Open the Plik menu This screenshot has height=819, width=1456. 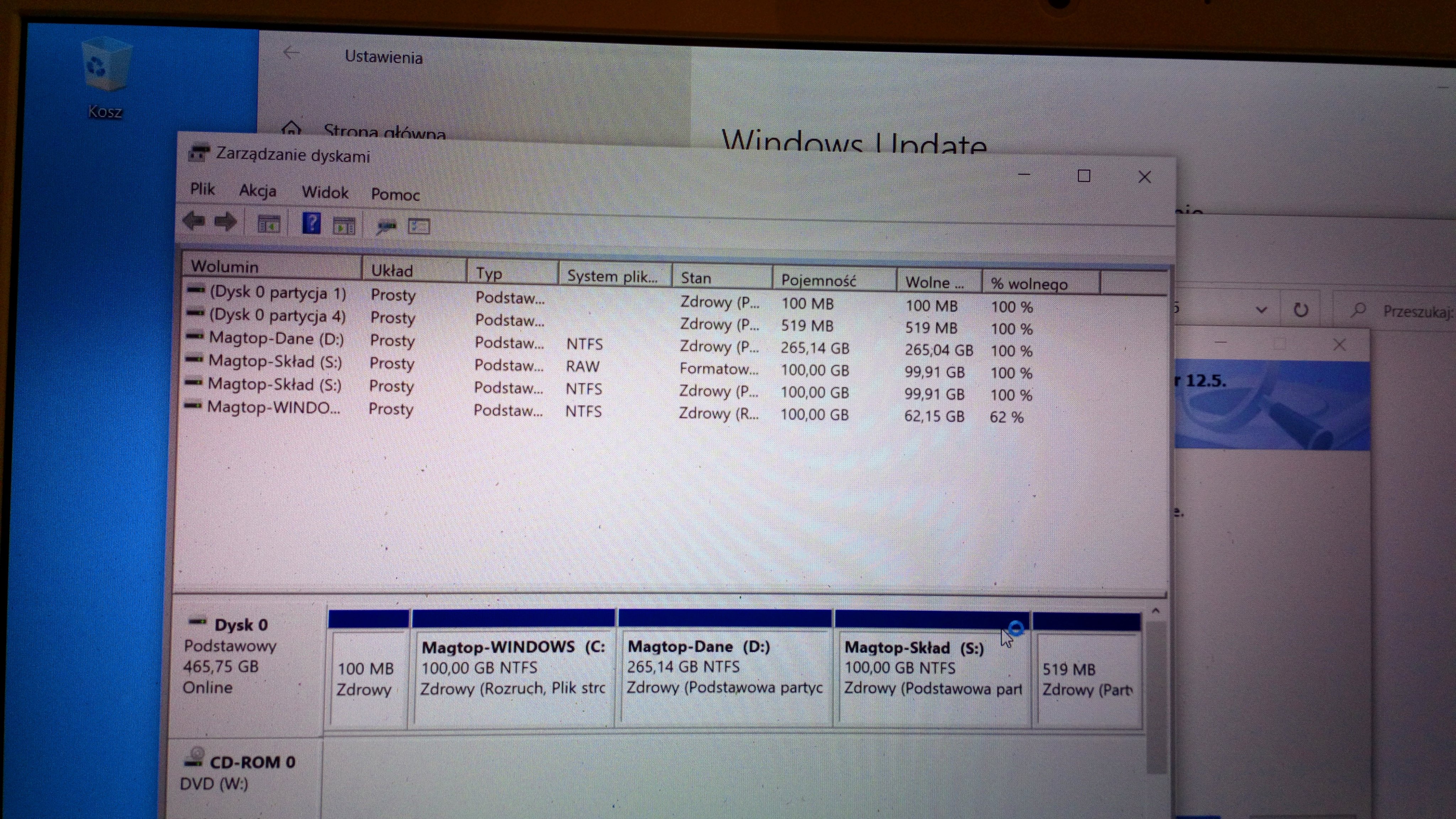coord(202,189)
